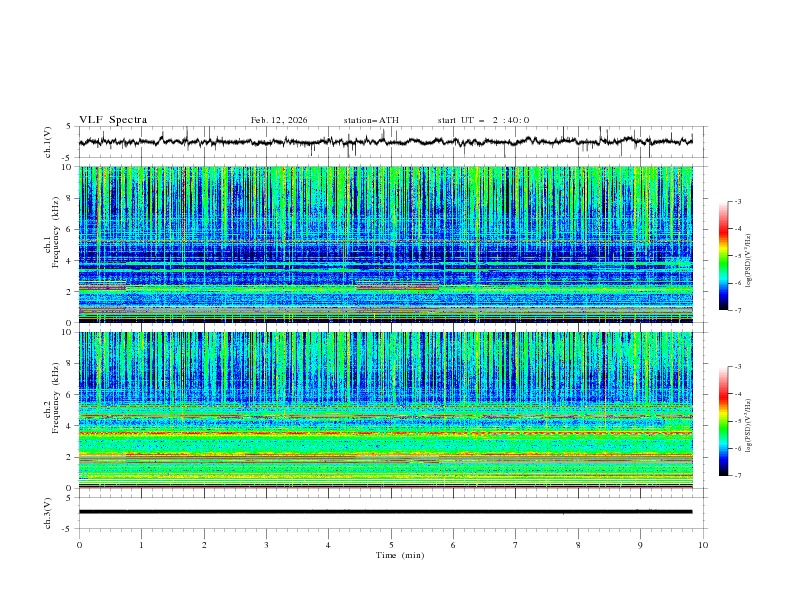792x612 pixels.
Task: Click the 10 kHz tick label on ch.1 spectrogram
Action: (x=68, y=167)
